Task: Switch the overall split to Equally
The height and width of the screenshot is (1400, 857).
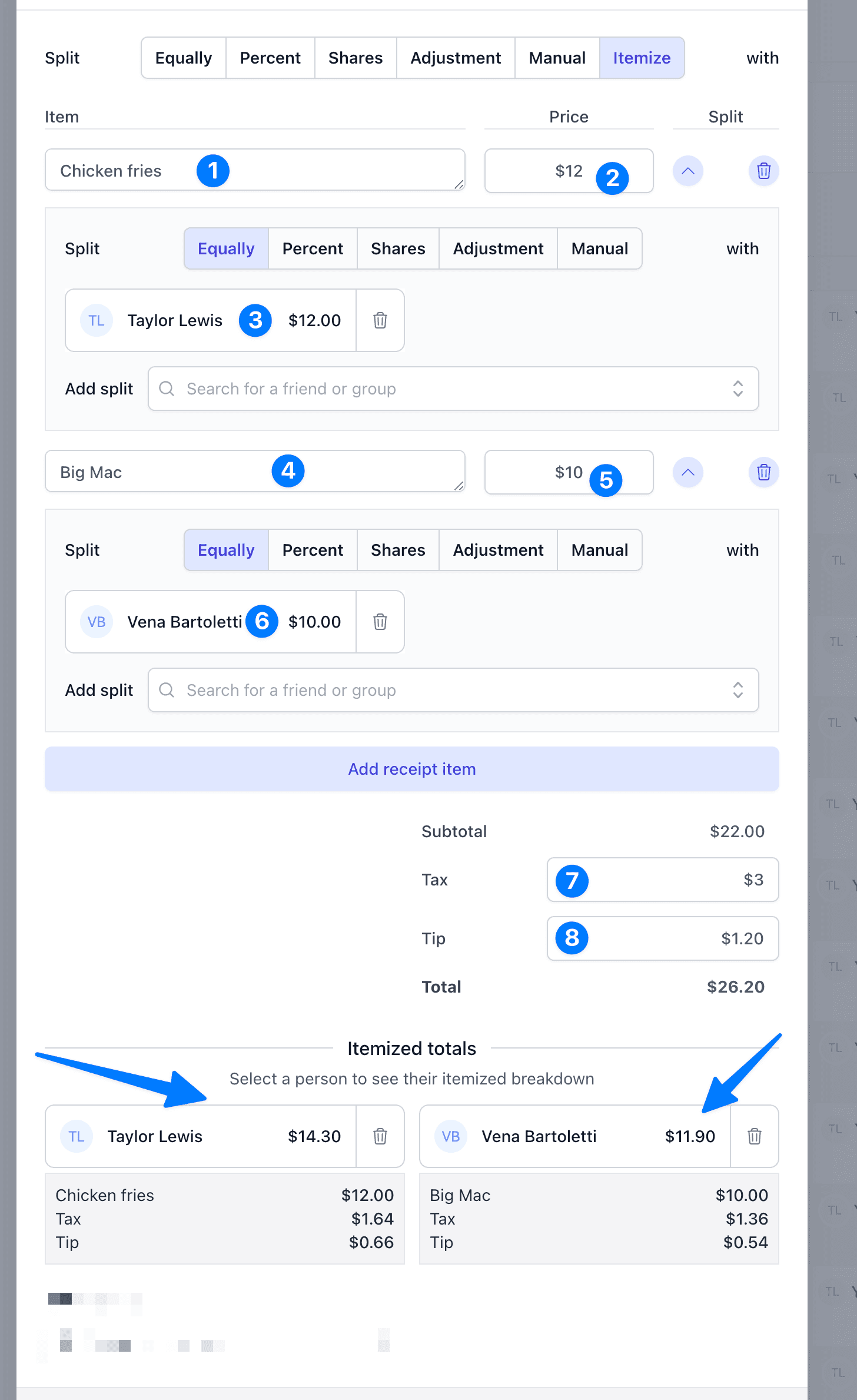Action: click(x=183, y=57)
